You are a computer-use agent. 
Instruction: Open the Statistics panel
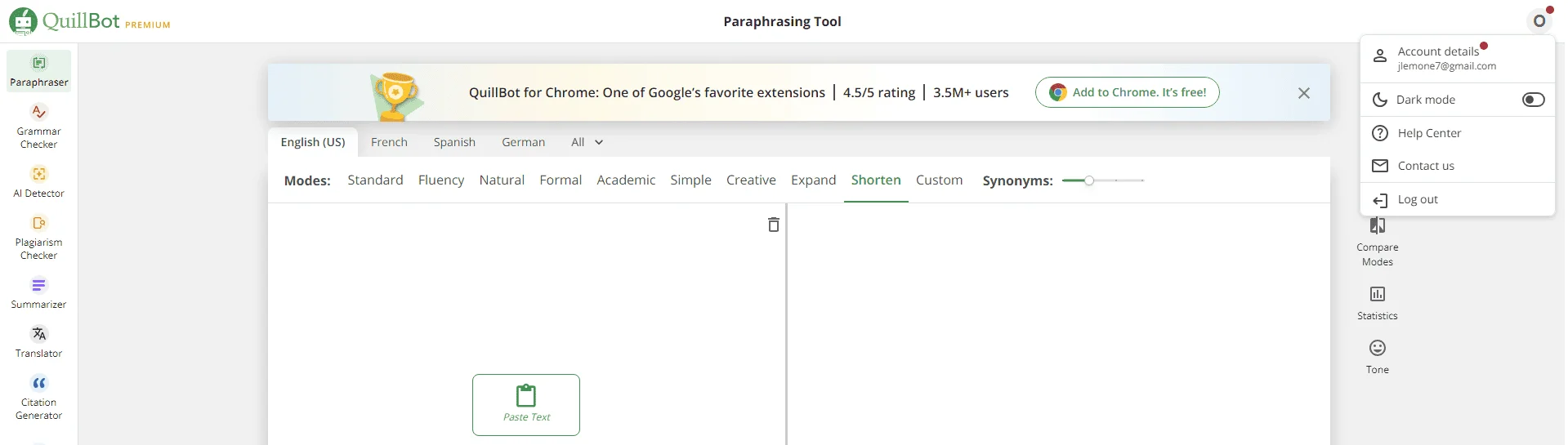[1377, 303]
